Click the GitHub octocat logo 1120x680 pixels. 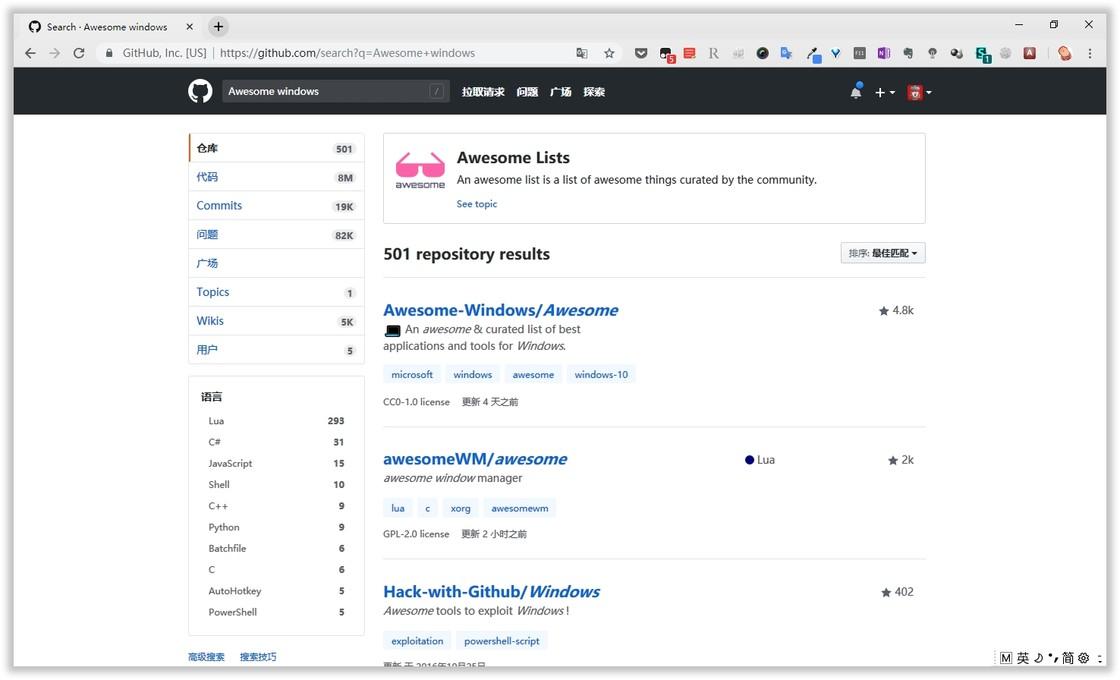point(199,91)
